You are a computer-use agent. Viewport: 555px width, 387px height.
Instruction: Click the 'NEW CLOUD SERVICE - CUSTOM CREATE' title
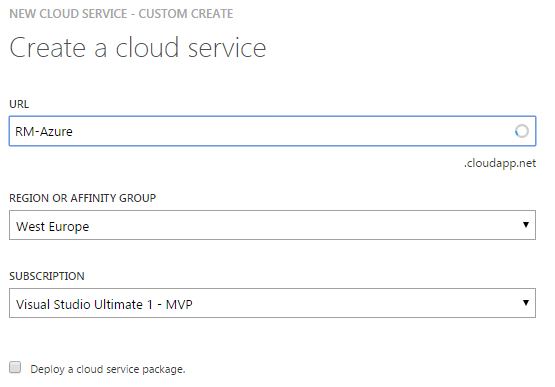click(x=121, y=14)
